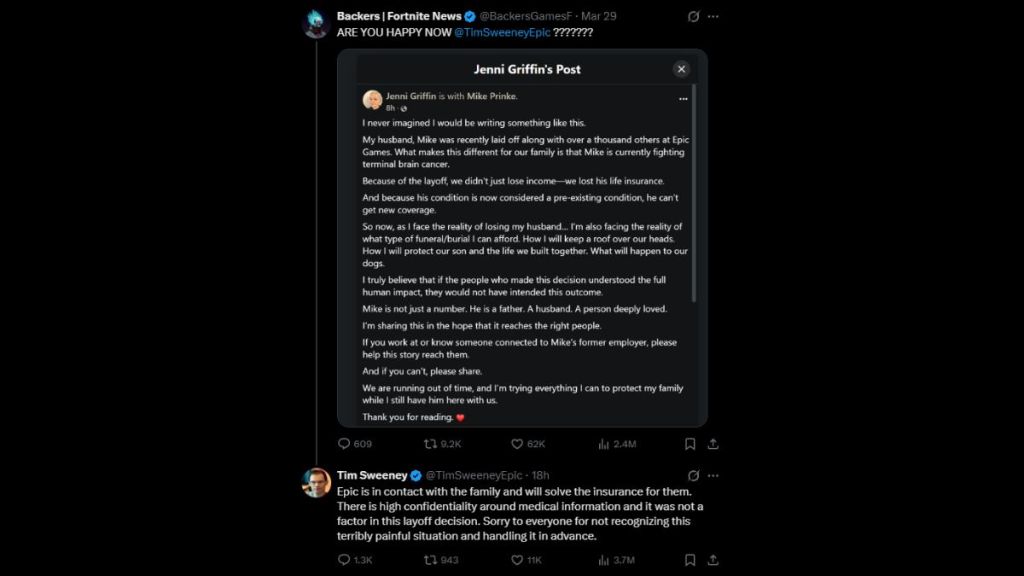Like the Backers Fortnite News post

pos(517,444)
